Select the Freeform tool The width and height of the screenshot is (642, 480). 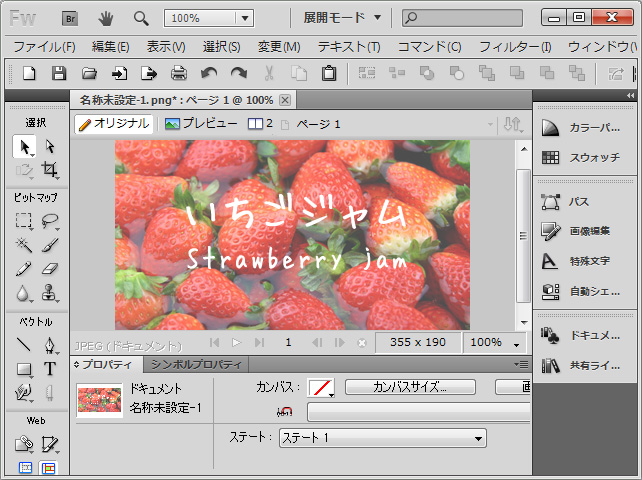point(24,393)
